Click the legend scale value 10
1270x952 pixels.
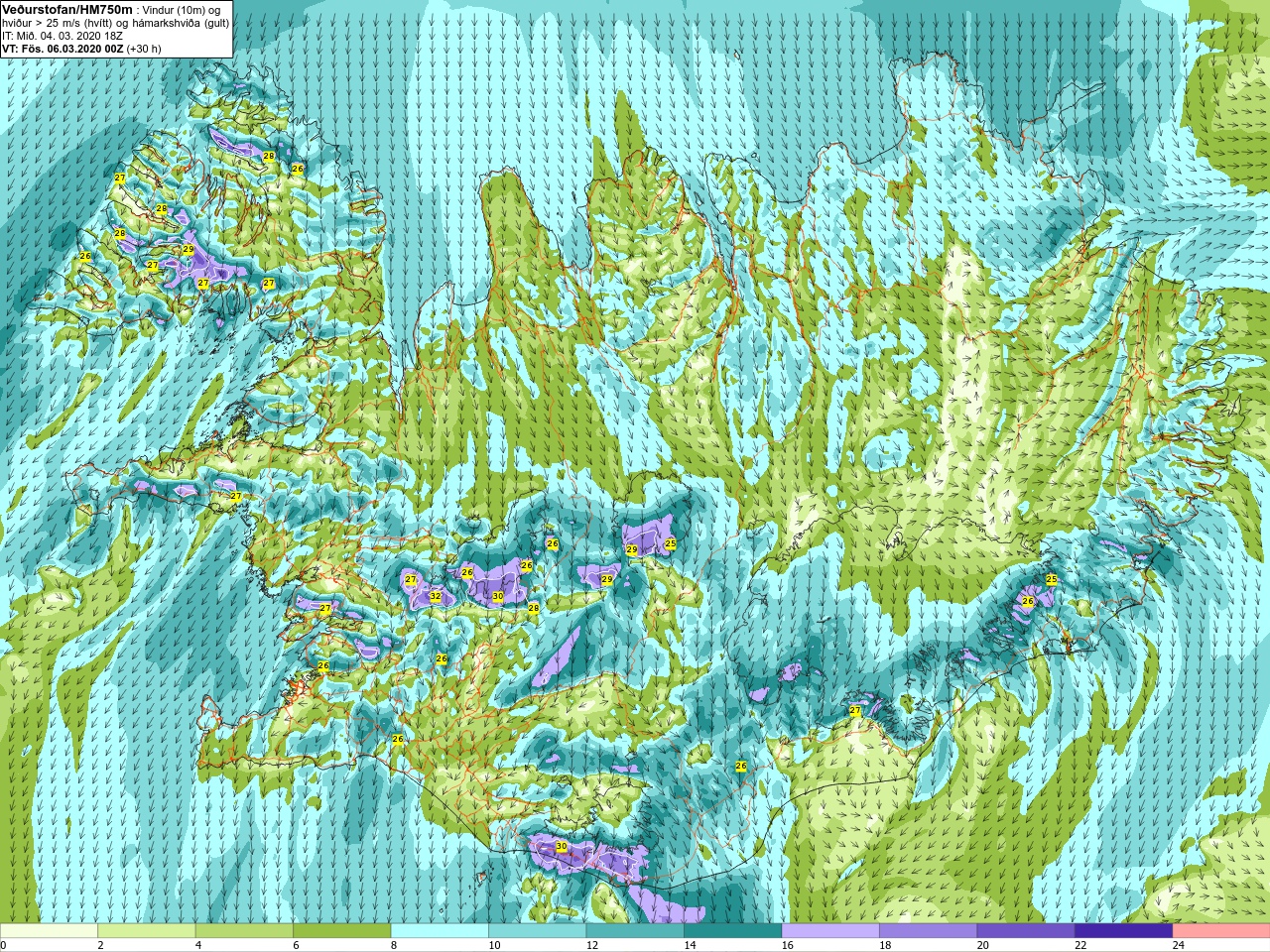coord(494,946)
